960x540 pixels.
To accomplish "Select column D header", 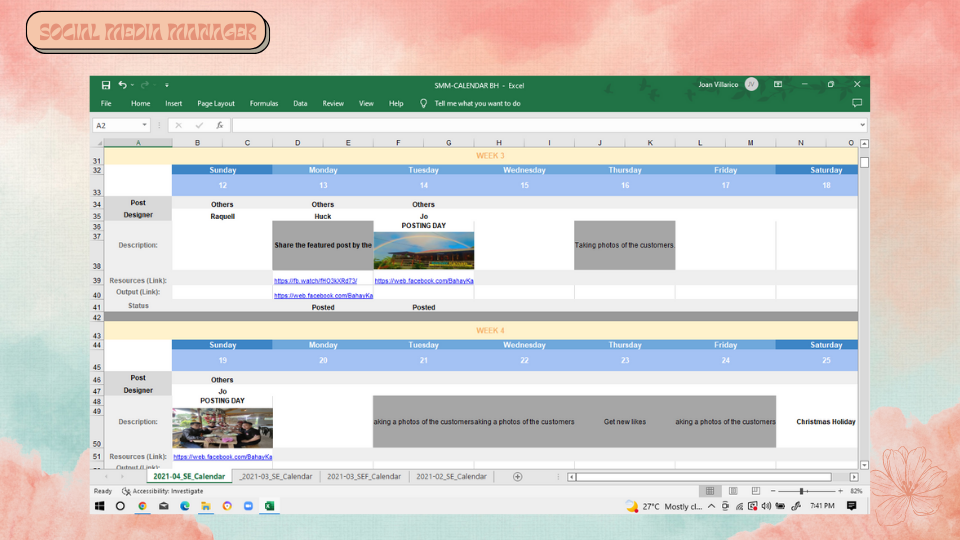I will point(298,143).
